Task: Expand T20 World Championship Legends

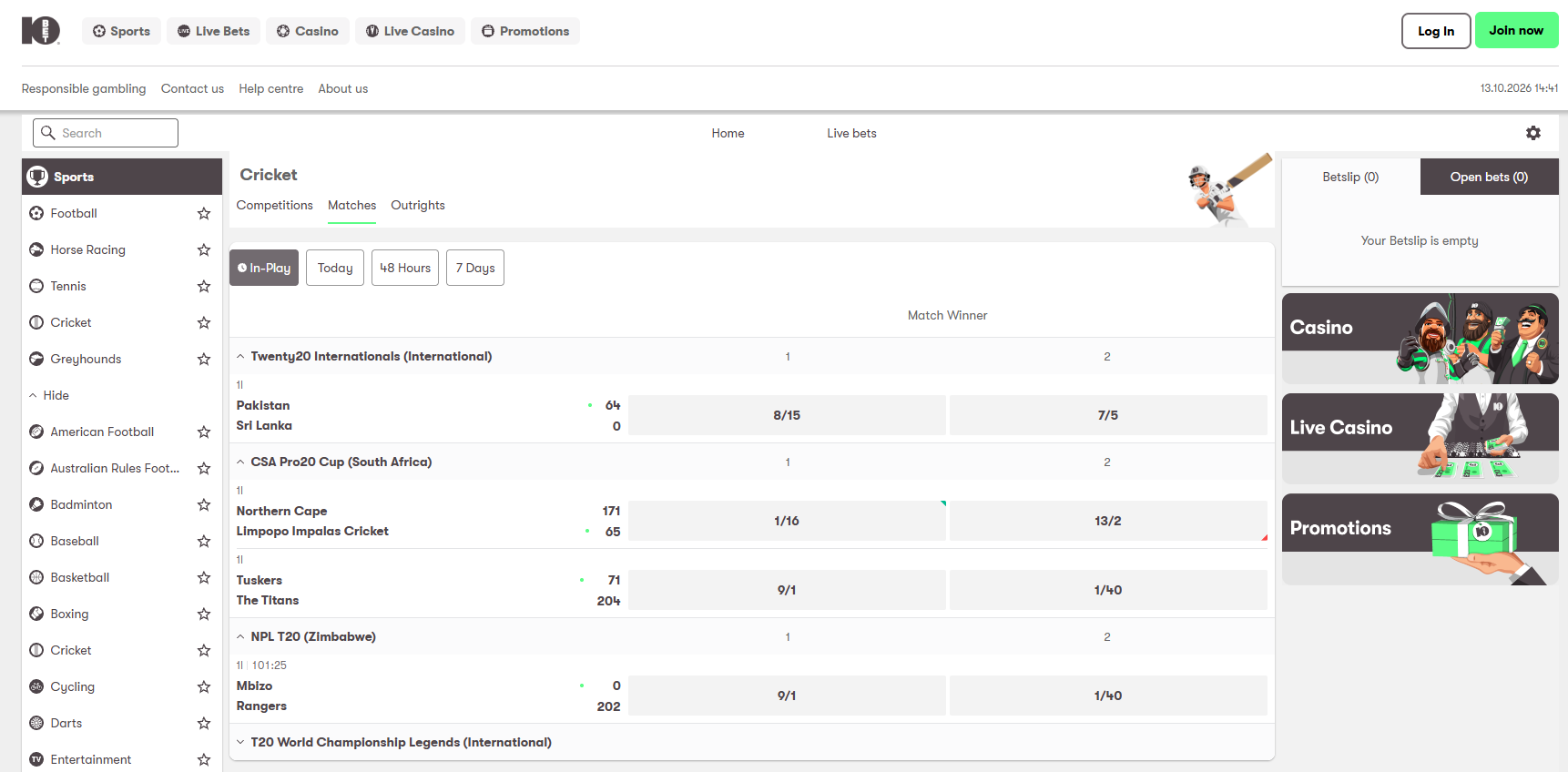Action: pos(240,743)
